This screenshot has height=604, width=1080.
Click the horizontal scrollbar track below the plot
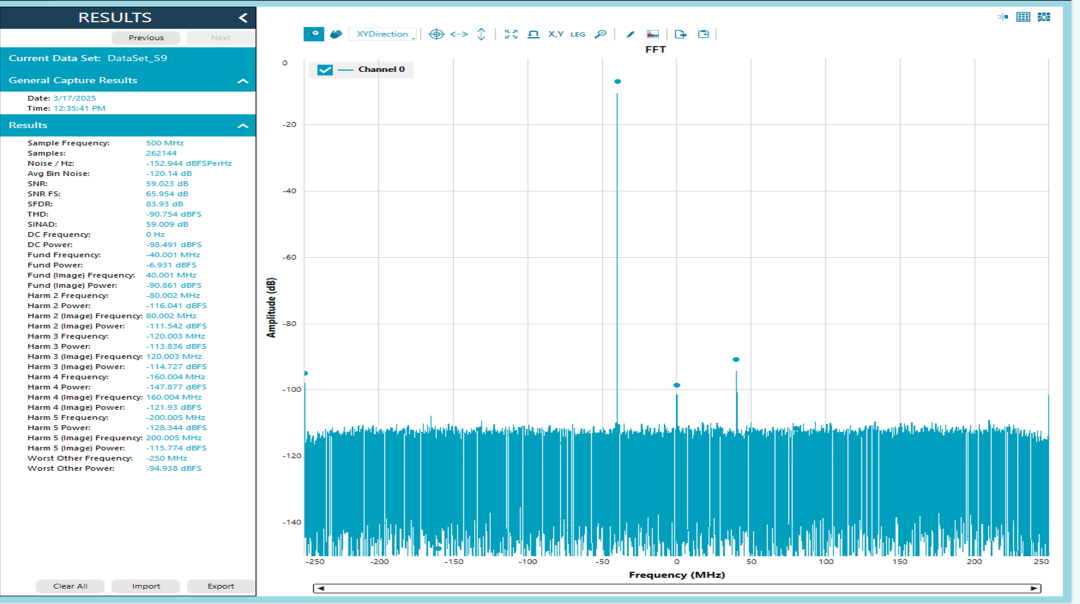point(677,588)
